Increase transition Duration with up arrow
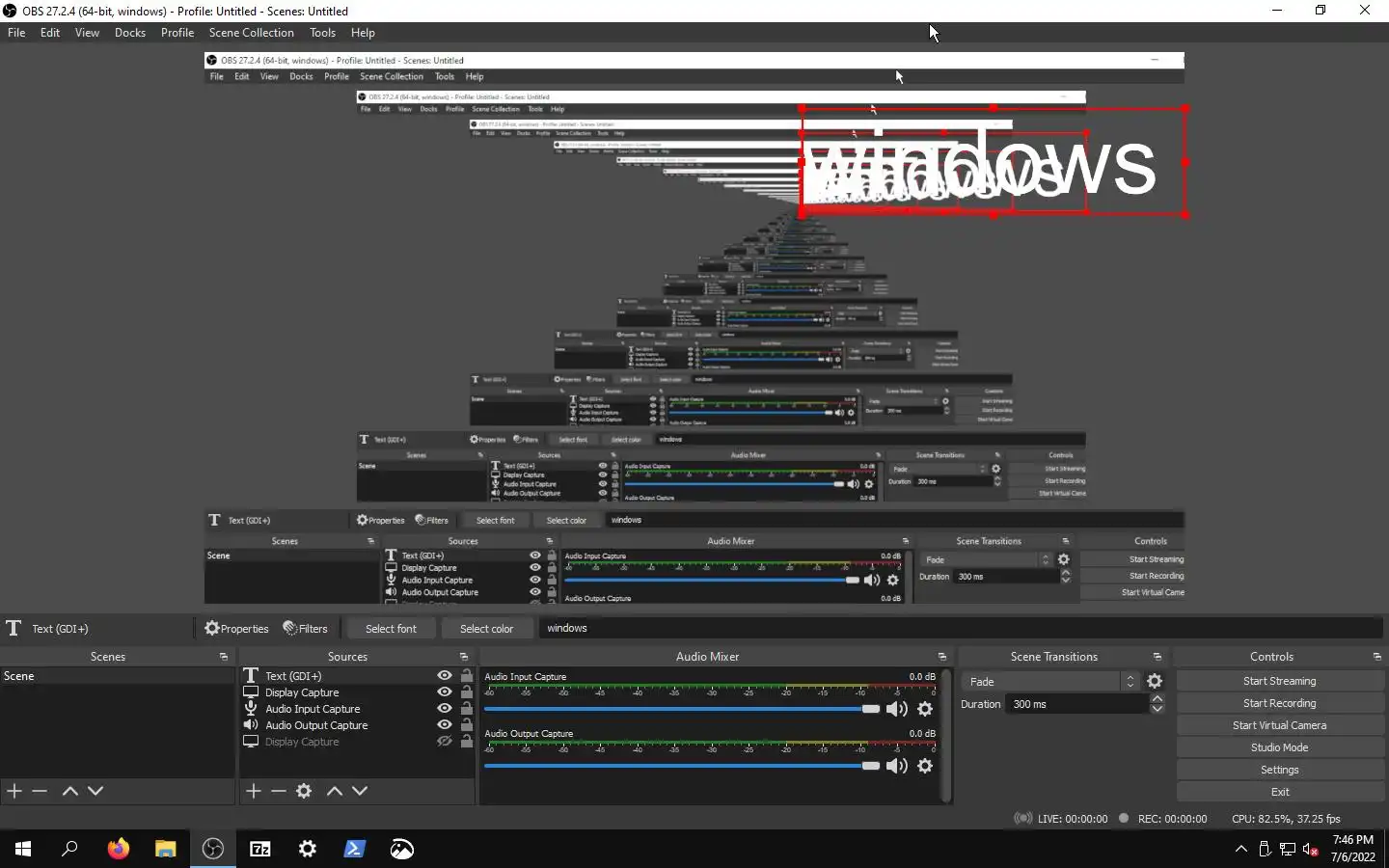 tap(1157, 698)
